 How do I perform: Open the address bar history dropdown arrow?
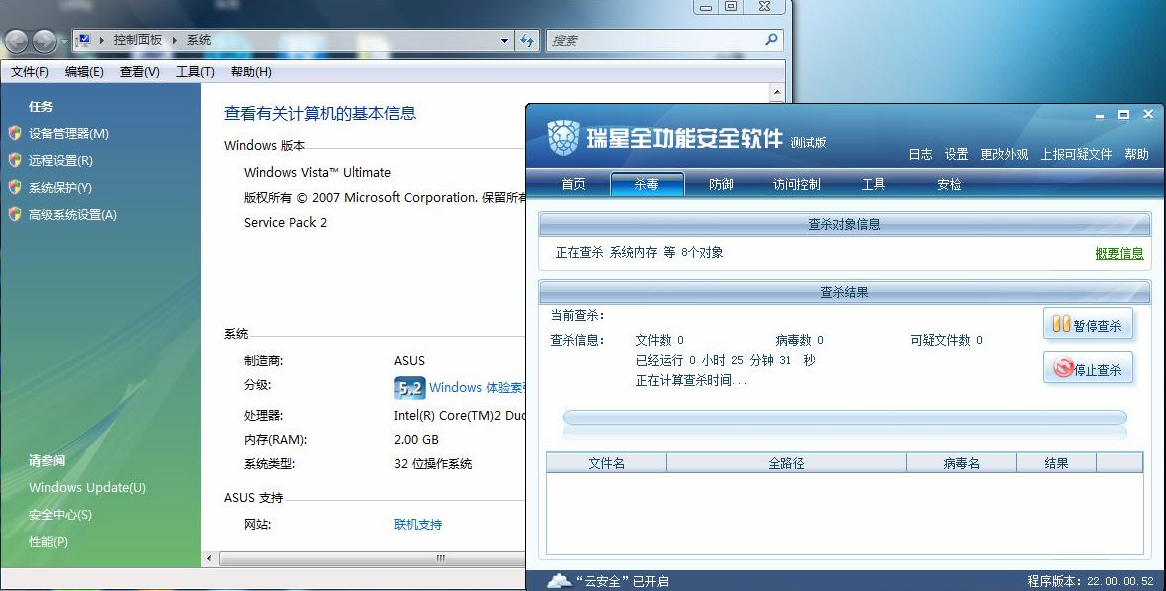pos(504,41)
